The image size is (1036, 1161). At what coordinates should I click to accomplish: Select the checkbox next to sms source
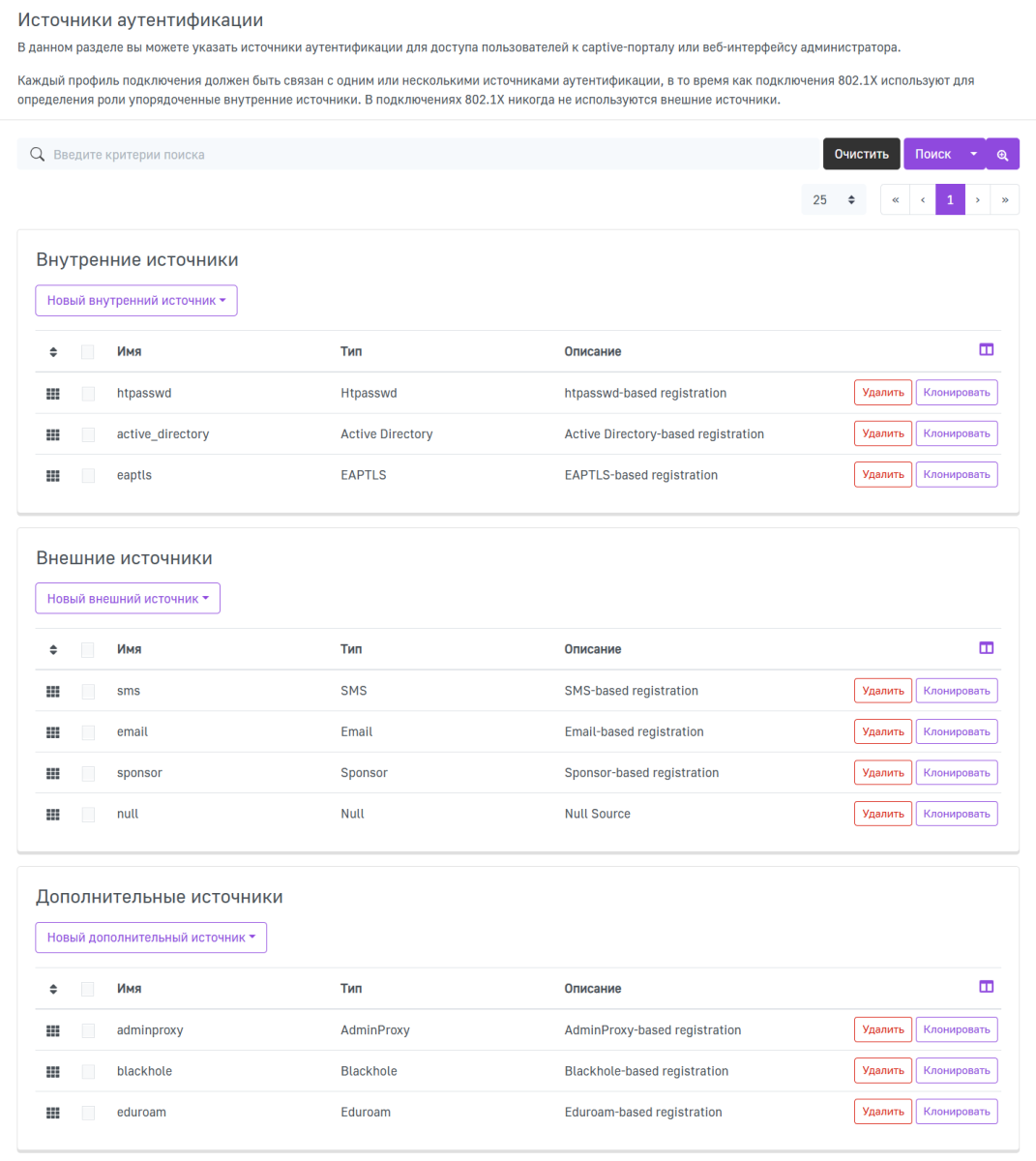(x=88, y=691)
